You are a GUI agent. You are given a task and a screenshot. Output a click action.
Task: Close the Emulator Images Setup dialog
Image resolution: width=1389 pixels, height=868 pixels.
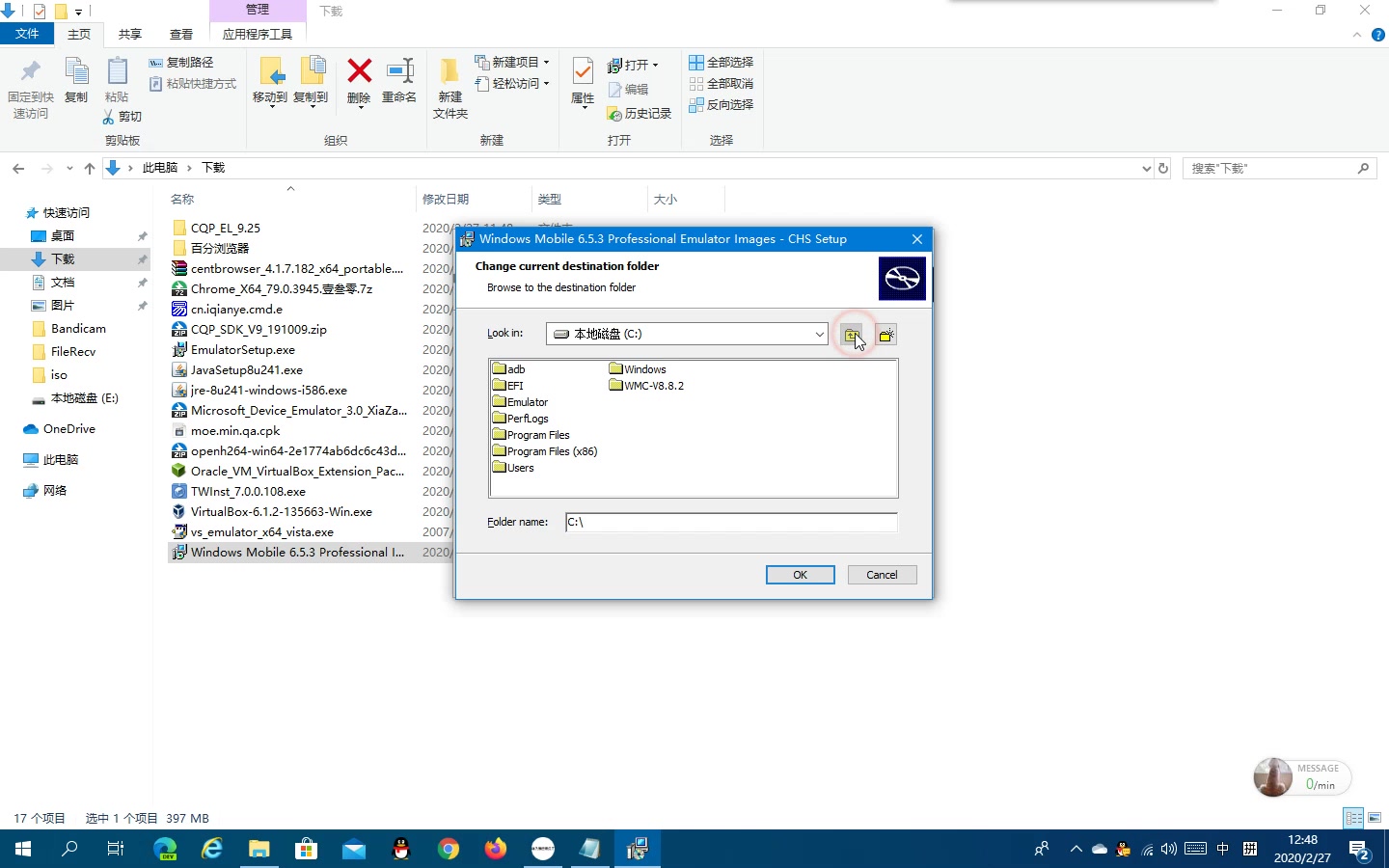(x=917, y=239)
